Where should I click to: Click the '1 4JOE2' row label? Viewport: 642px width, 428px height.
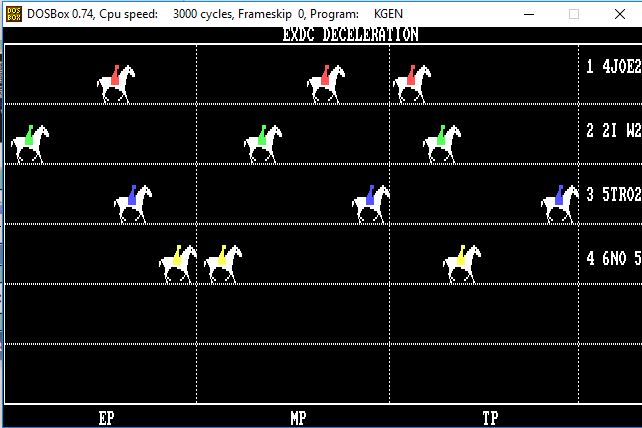[614, 66]
